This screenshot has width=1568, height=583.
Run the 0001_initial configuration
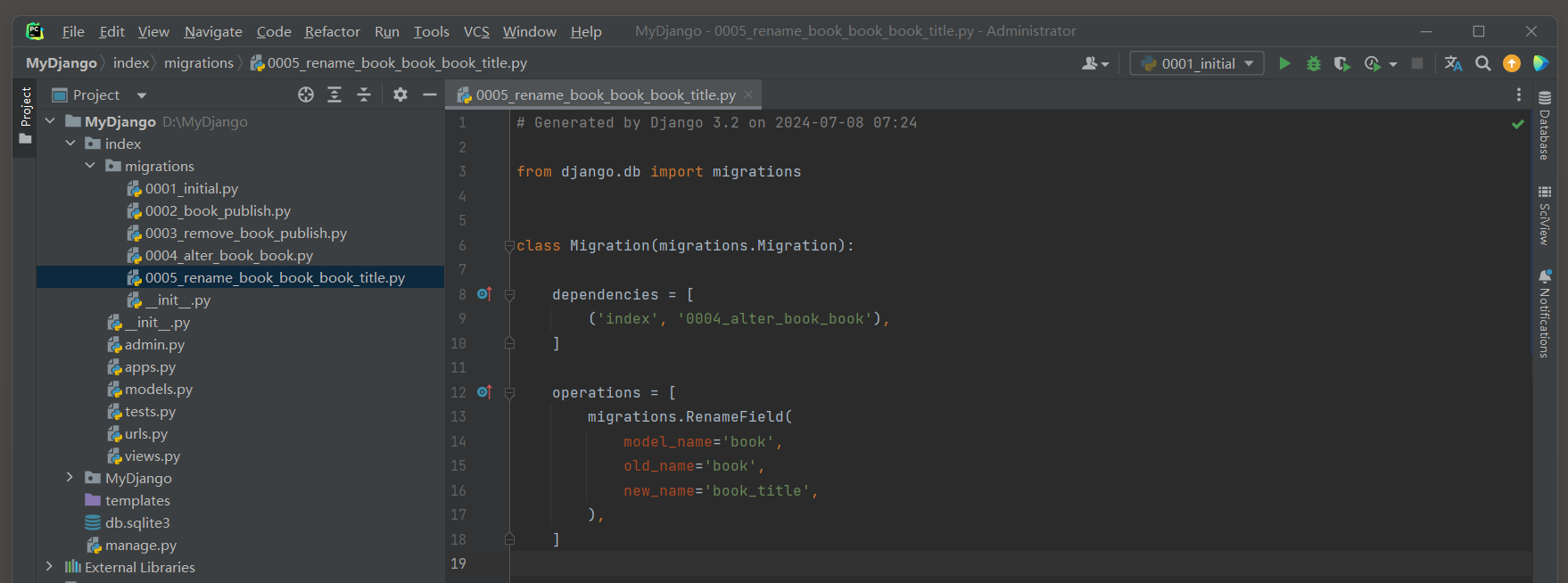pyautogui.click(x=1284, y=63)
